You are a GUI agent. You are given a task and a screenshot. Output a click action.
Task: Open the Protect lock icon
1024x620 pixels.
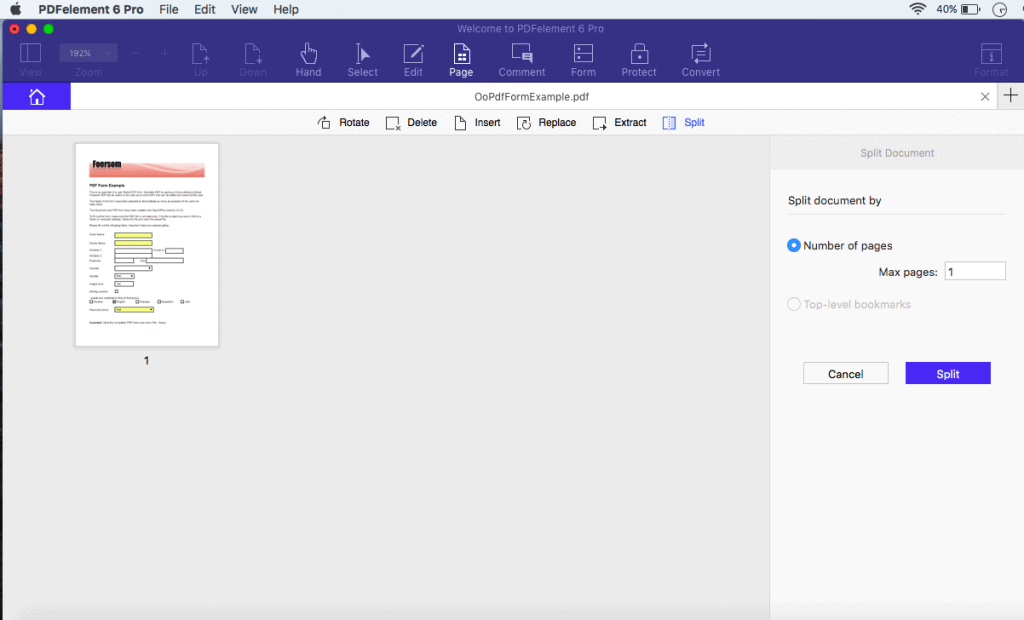[x=639, y=54]
